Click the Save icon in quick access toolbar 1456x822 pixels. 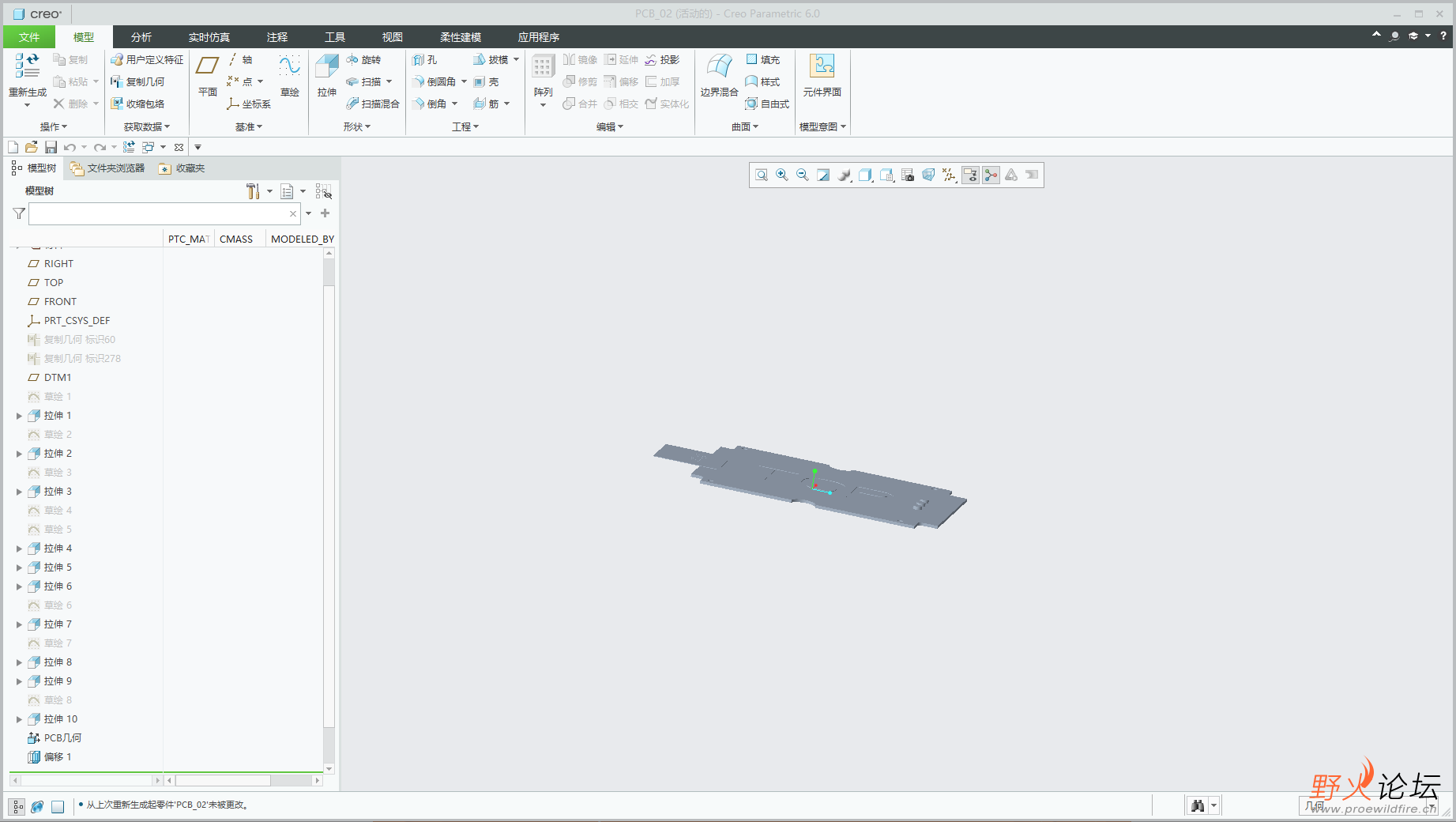(x=51, y=147)
